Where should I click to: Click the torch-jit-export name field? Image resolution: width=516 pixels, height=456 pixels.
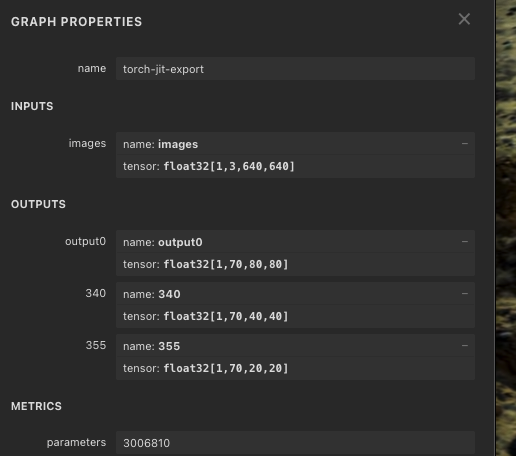click(295, 69)
